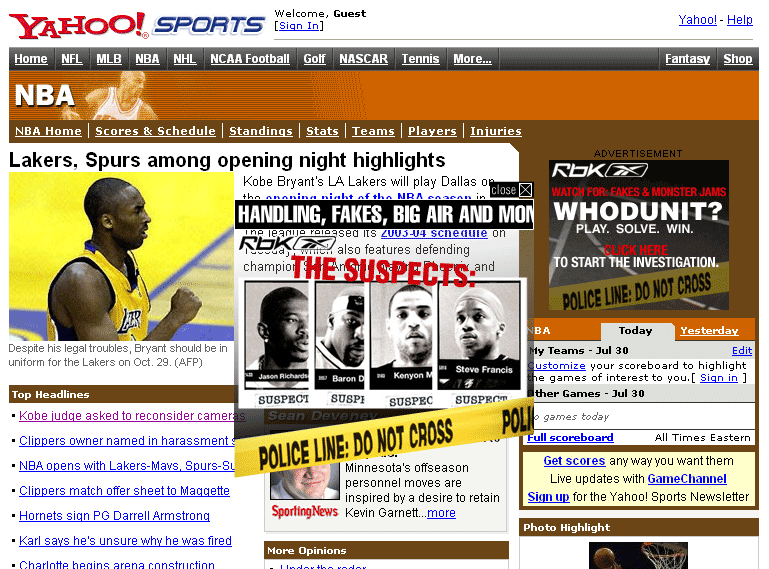Viewport: 769px width, 569px height.
Task: Go to the Fantasy section
Action: 687,59
